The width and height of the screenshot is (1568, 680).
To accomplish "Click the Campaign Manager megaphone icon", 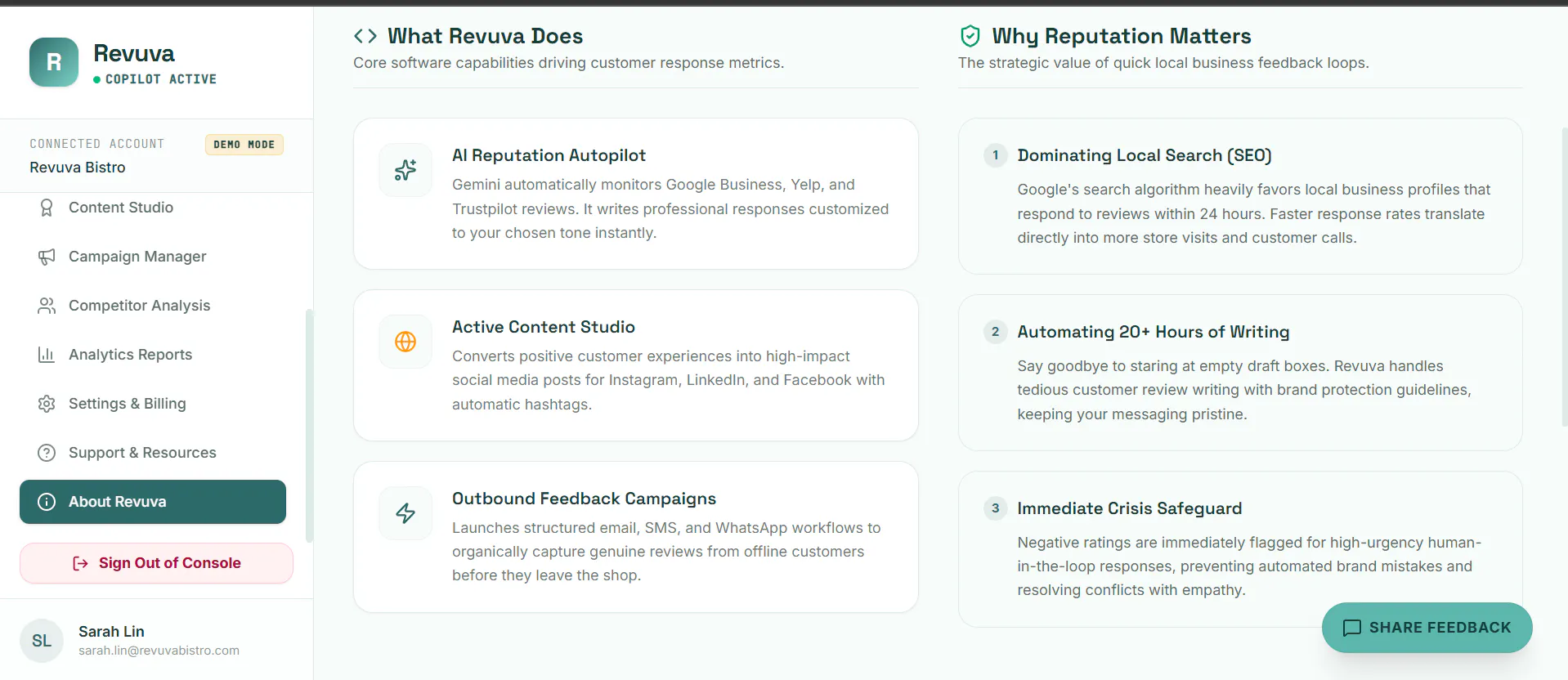I will point(47,257).
